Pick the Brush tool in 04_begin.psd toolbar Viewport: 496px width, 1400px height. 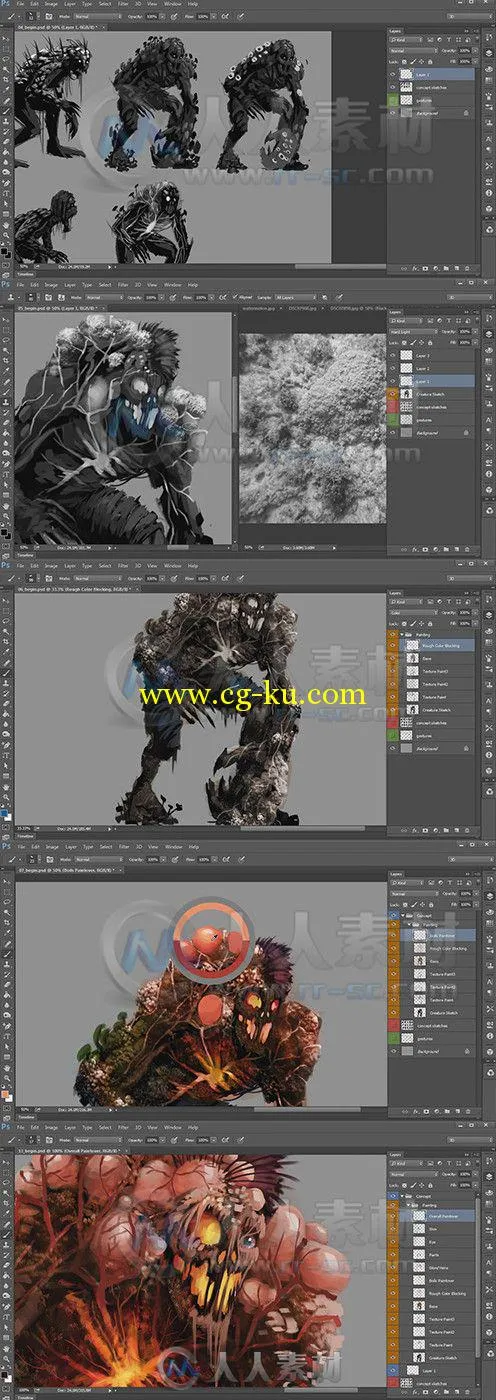click(x=6, y=111)
